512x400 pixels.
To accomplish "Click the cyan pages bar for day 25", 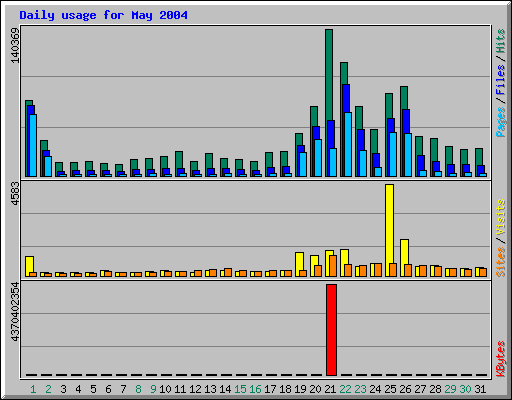I will [x=393, y=154].
